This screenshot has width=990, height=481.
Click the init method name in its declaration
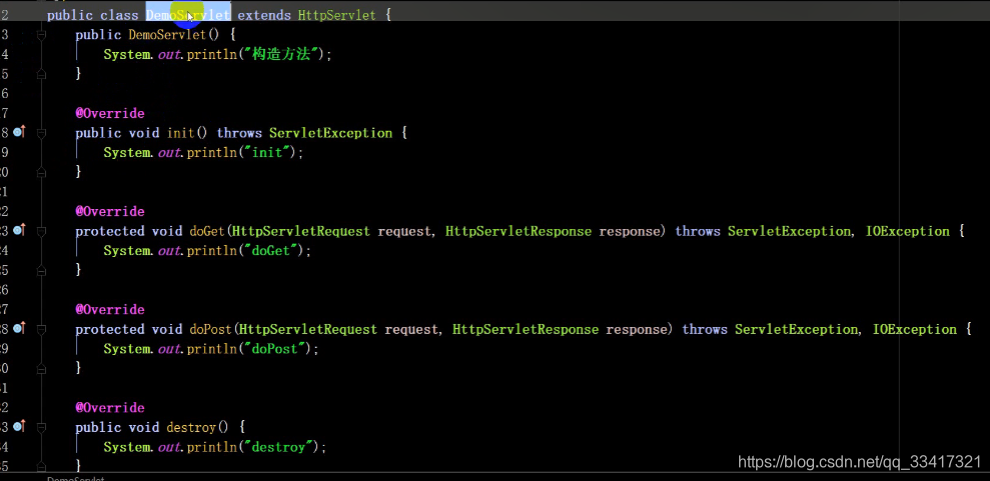[x=181, y=133]
